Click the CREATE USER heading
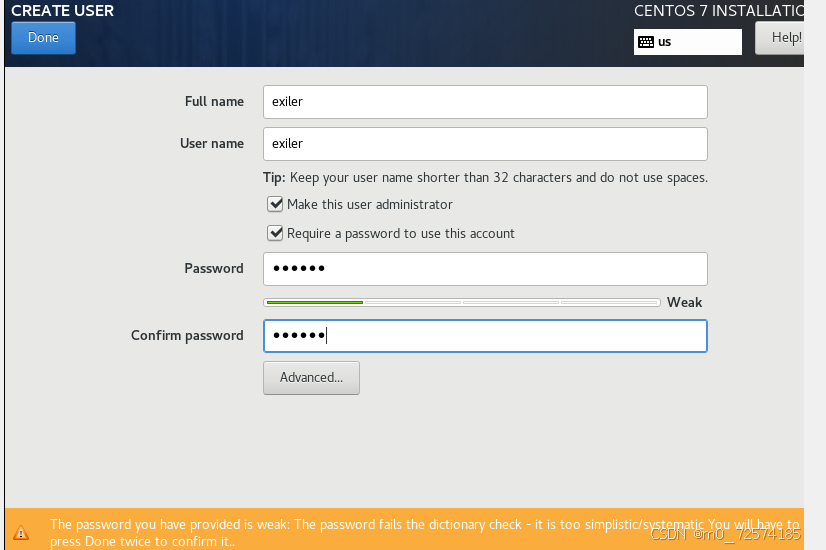Screen dimensions: 826x550 click(x=63, y=11)
